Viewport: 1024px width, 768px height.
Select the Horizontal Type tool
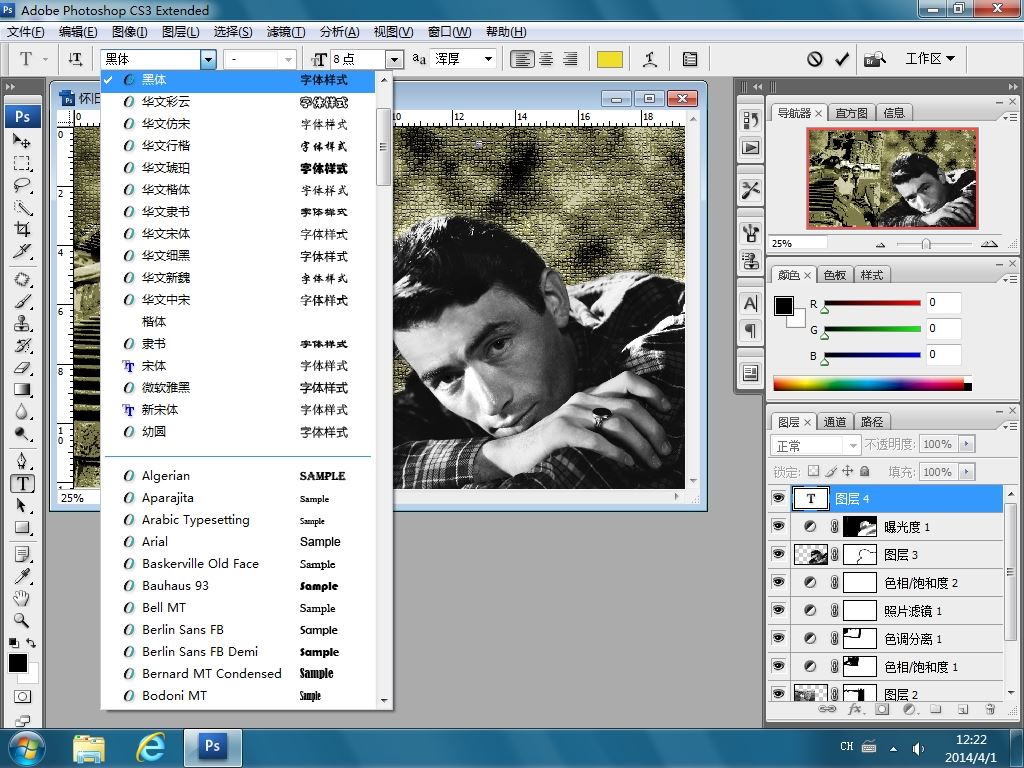[x=22, y=483]
